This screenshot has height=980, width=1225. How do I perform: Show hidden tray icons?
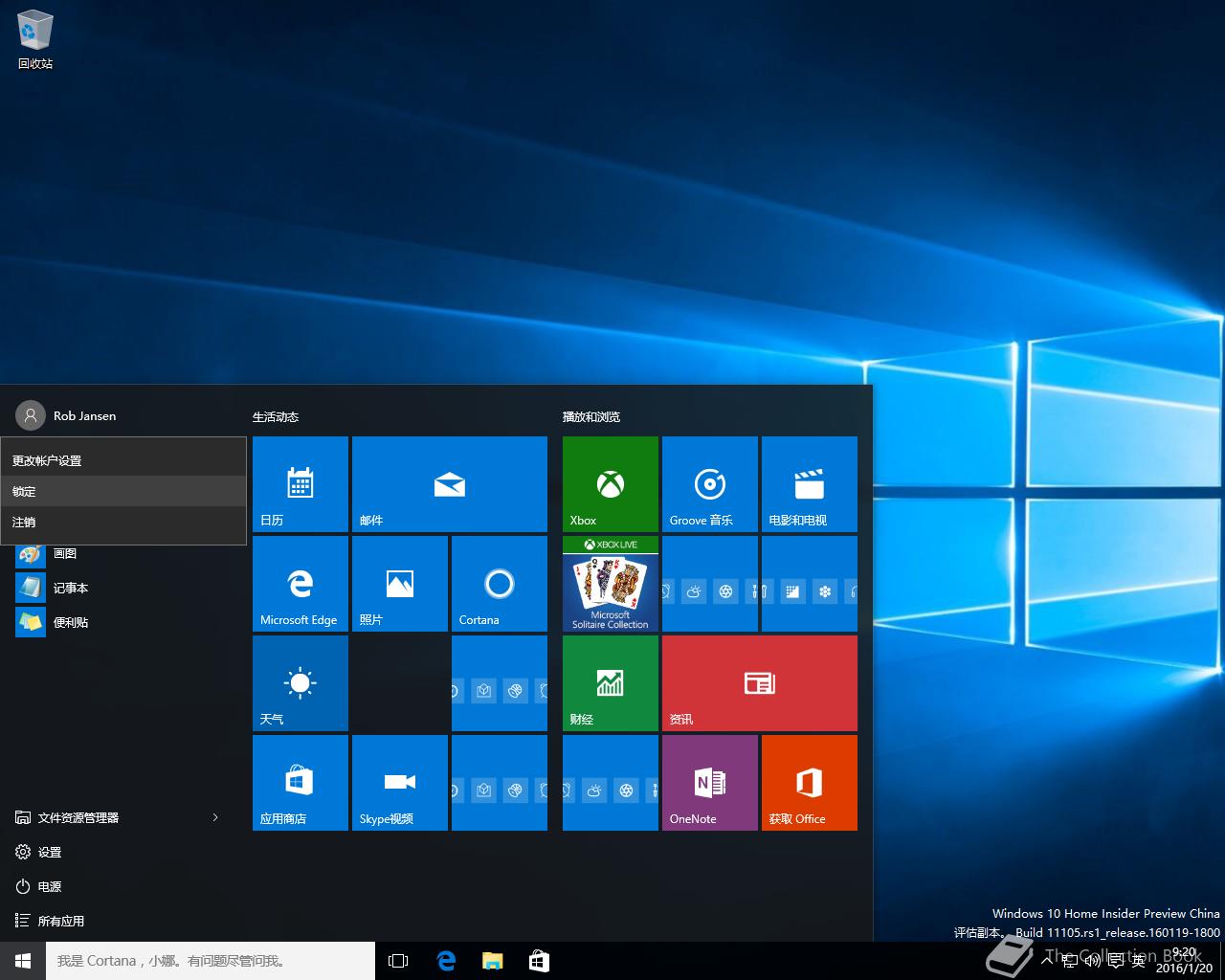point(1047,961)
